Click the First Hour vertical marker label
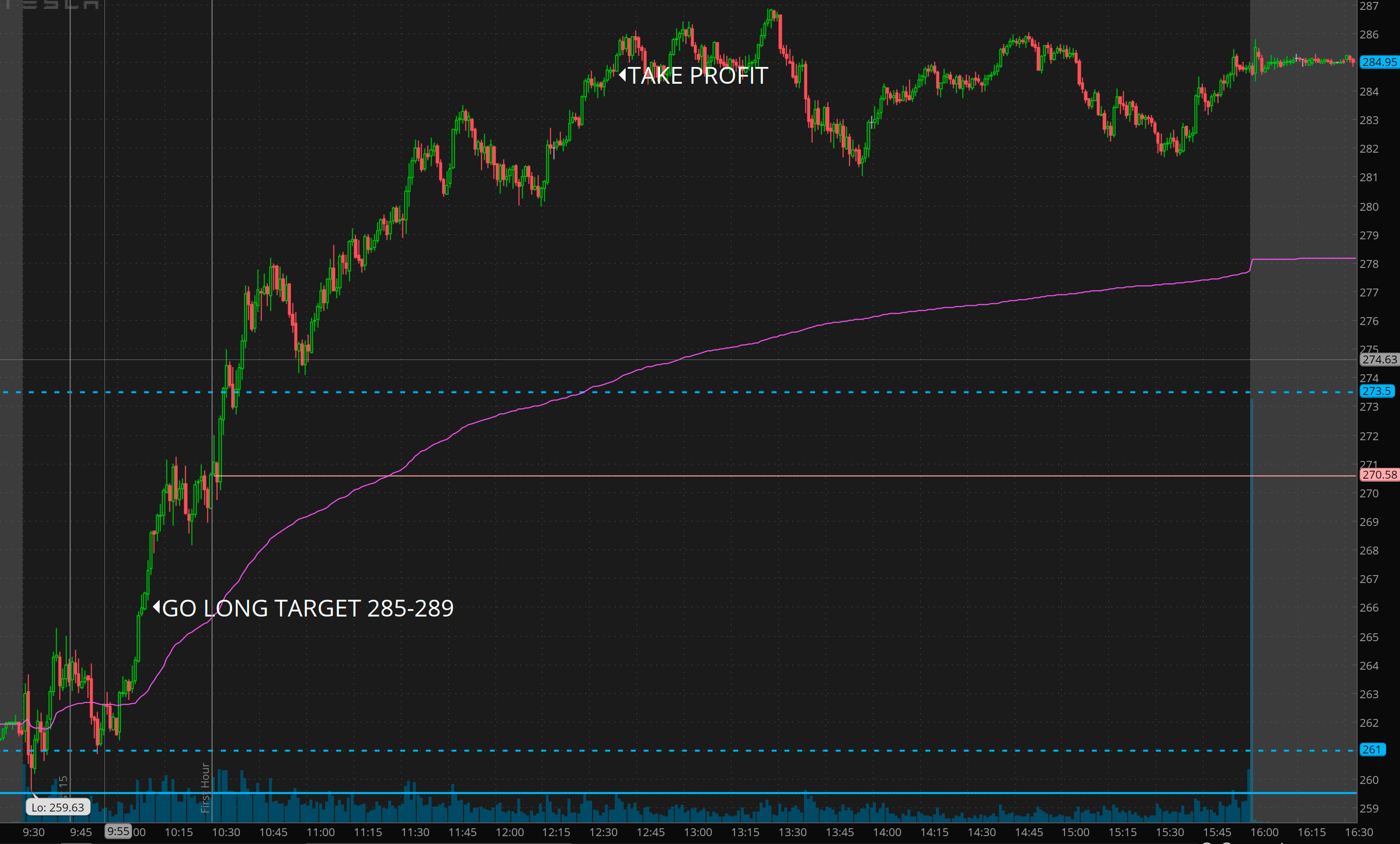 point(205,788)
